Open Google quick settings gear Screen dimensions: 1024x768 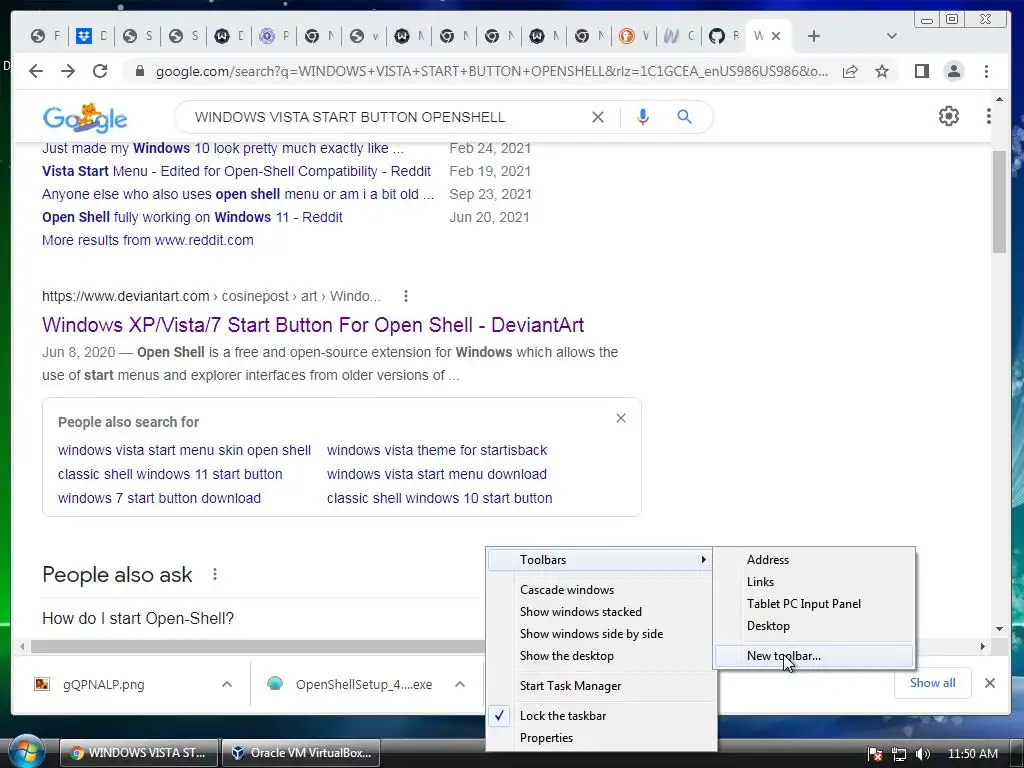[x=948, y=116]
